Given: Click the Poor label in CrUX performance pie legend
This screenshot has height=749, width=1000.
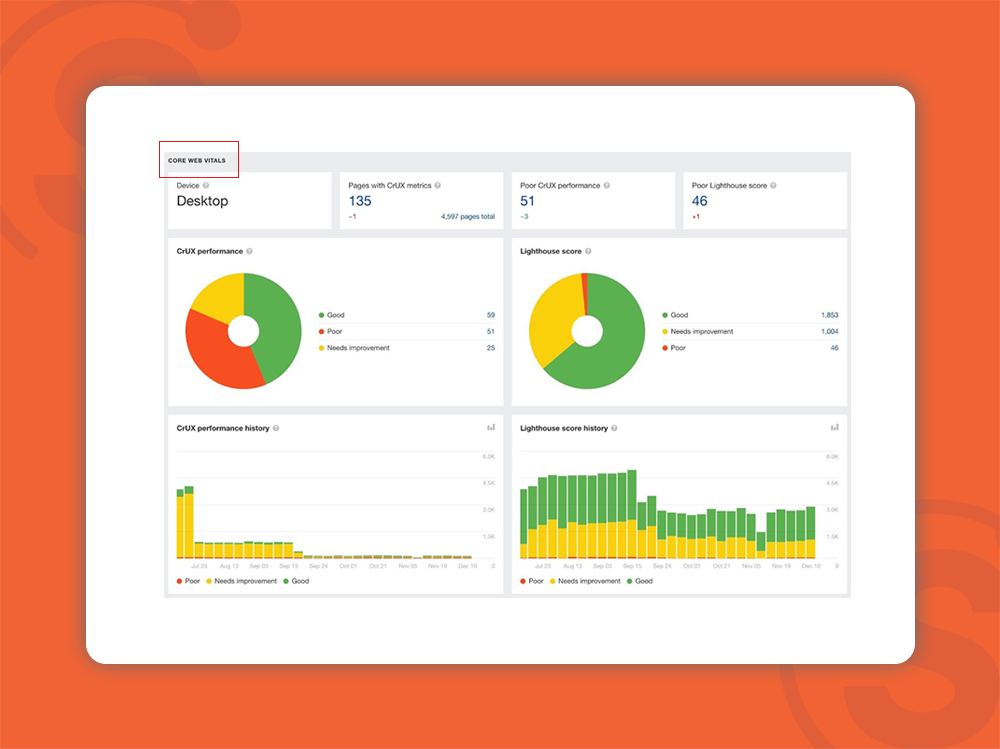Looking at the screenshot, I should [x=334, y=332].
